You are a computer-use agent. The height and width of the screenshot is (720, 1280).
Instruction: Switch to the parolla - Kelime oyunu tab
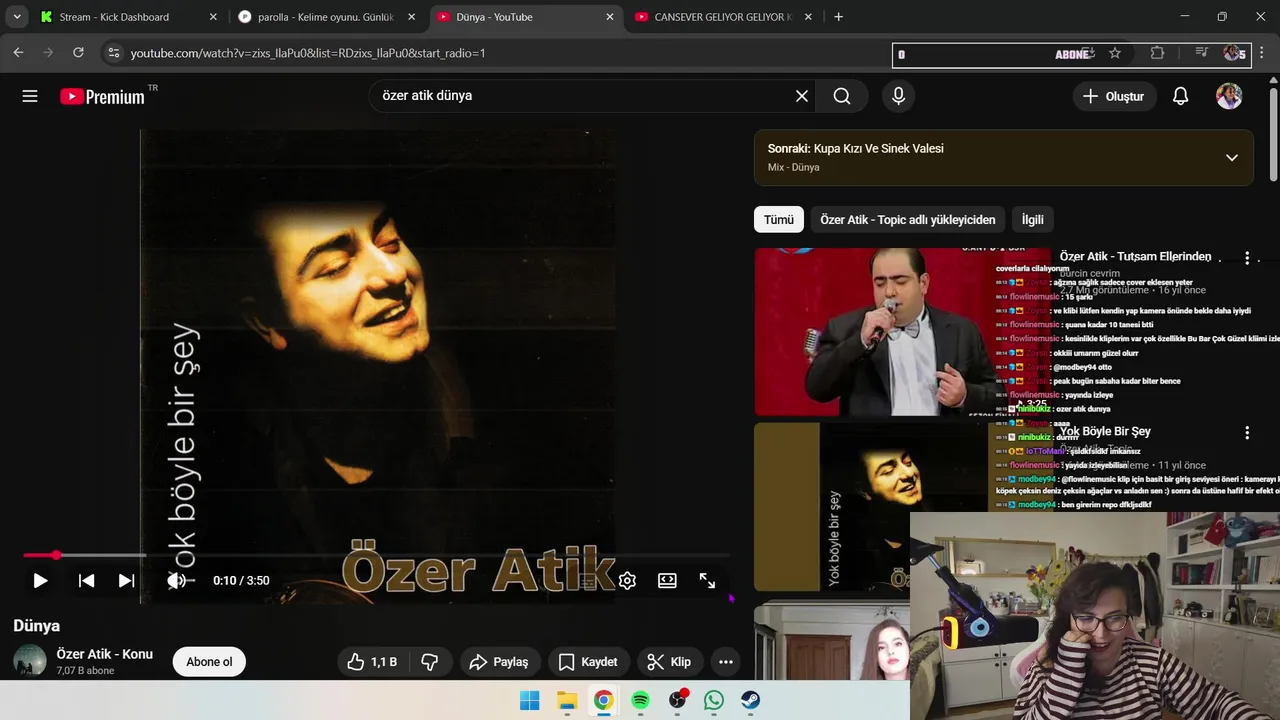point(327,17)
